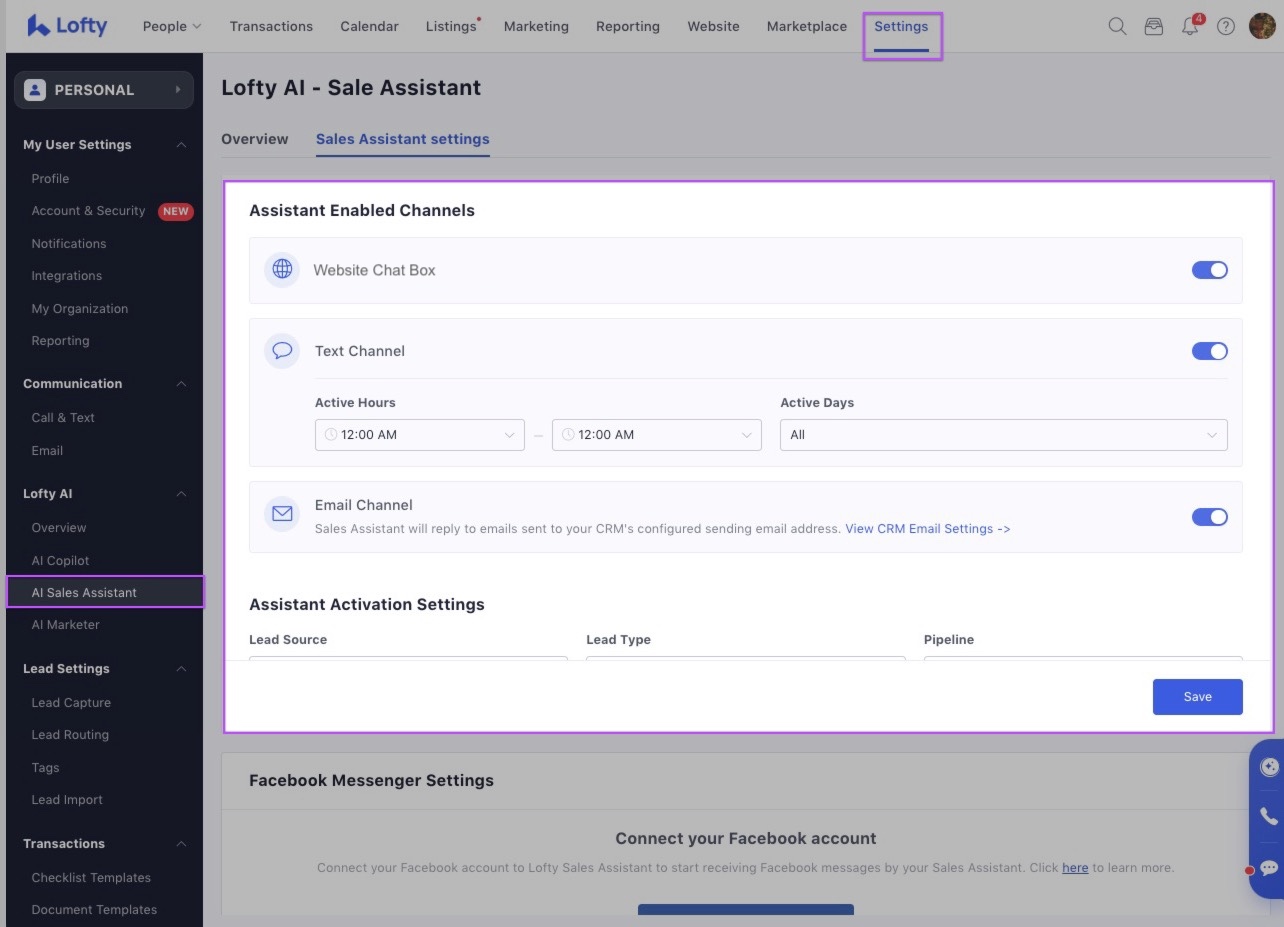Viewport: 1284px width, 927px height.
Task: Open the notifications bell icon
Action: (x=1190, y=27)
